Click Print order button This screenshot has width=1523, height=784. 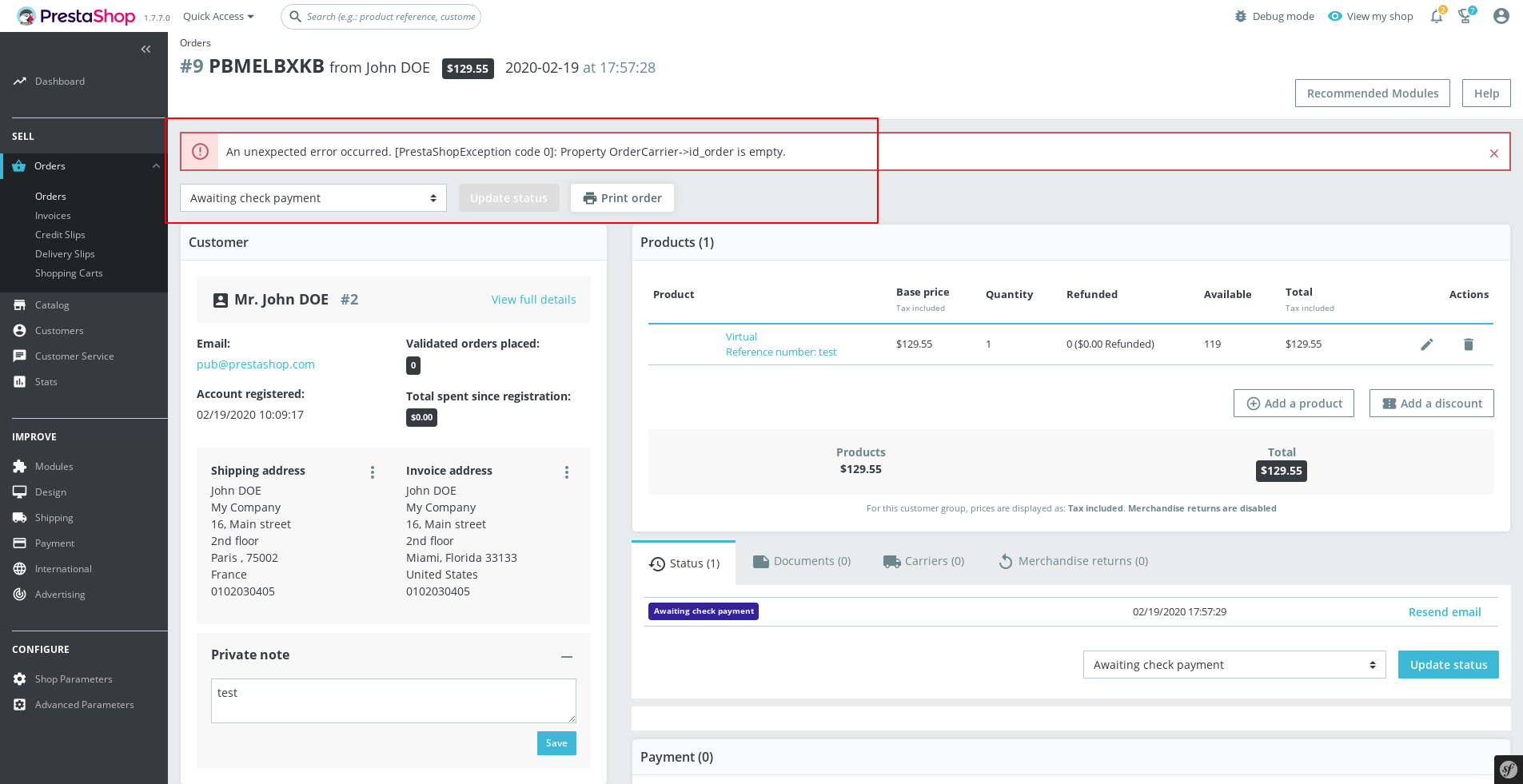coord(622,198)
